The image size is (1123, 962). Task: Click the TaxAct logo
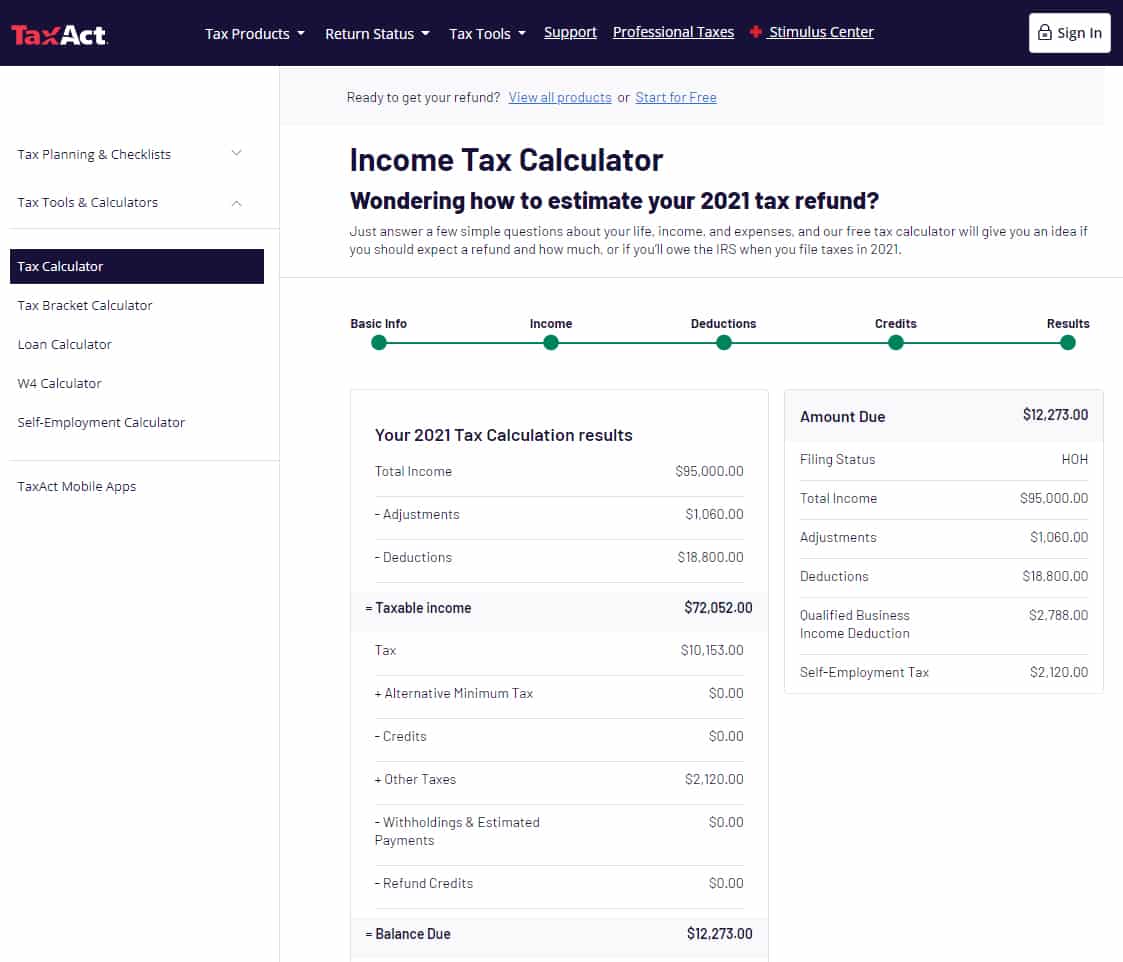59,32
